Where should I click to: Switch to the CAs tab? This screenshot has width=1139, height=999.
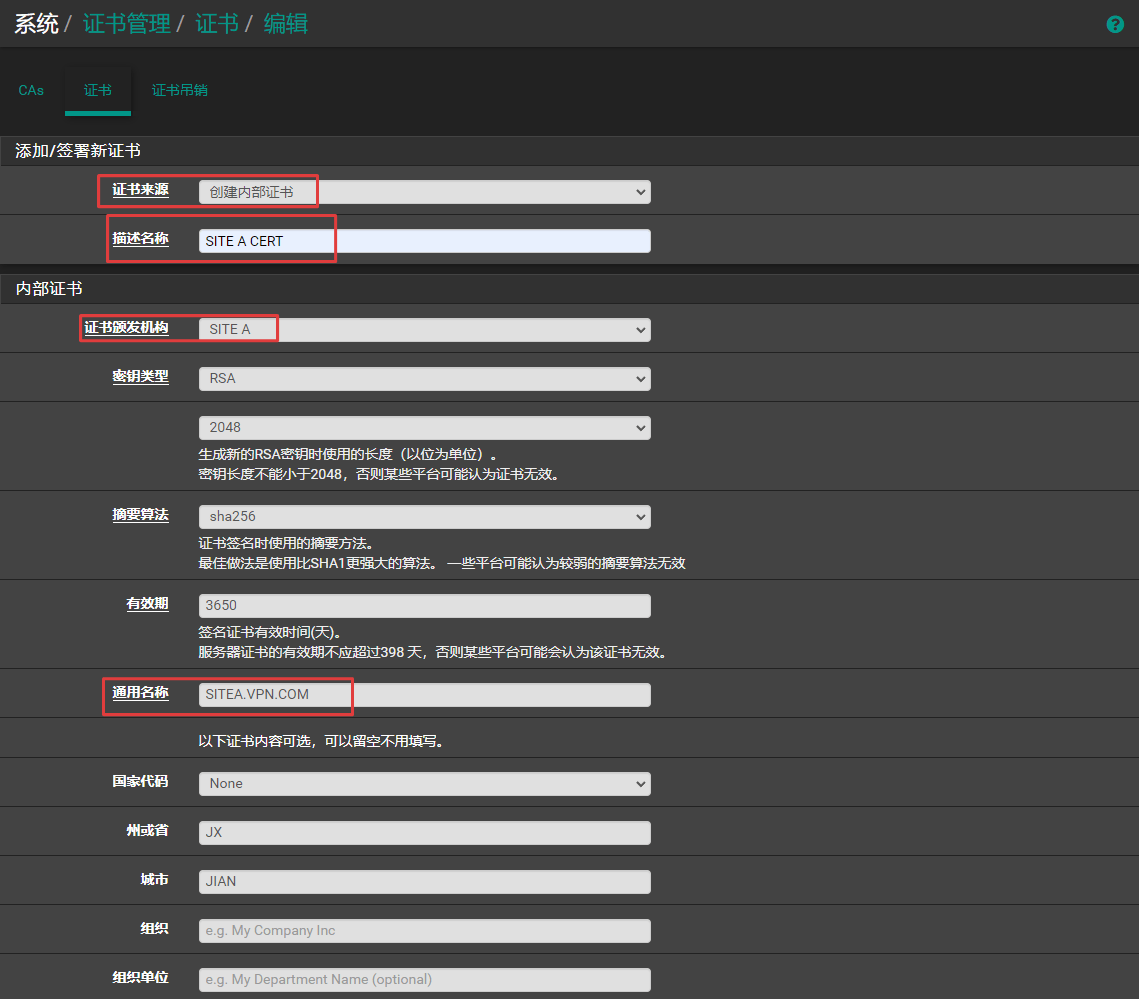point(31,90)
